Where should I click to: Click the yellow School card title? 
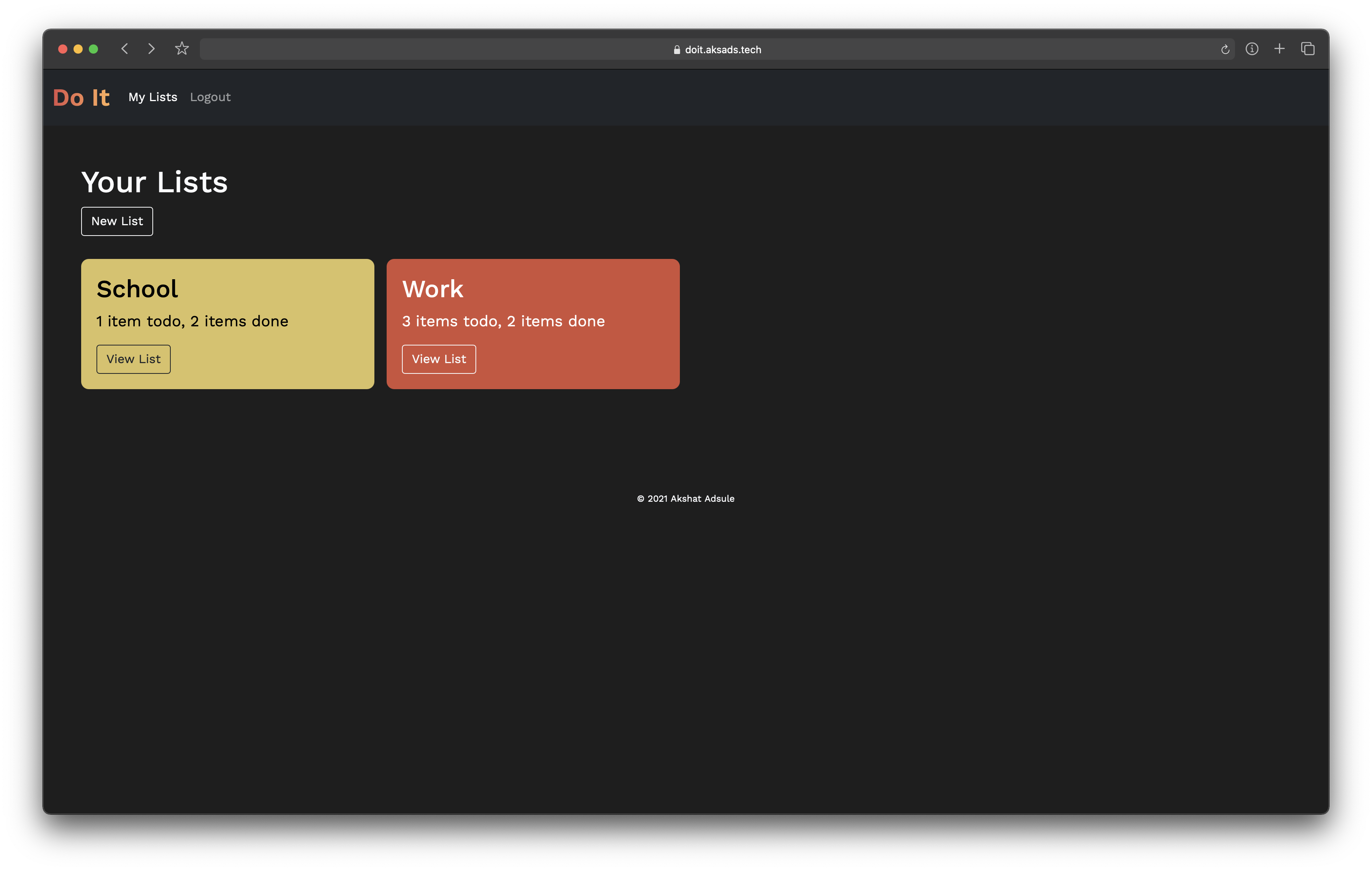pos(137,289)
